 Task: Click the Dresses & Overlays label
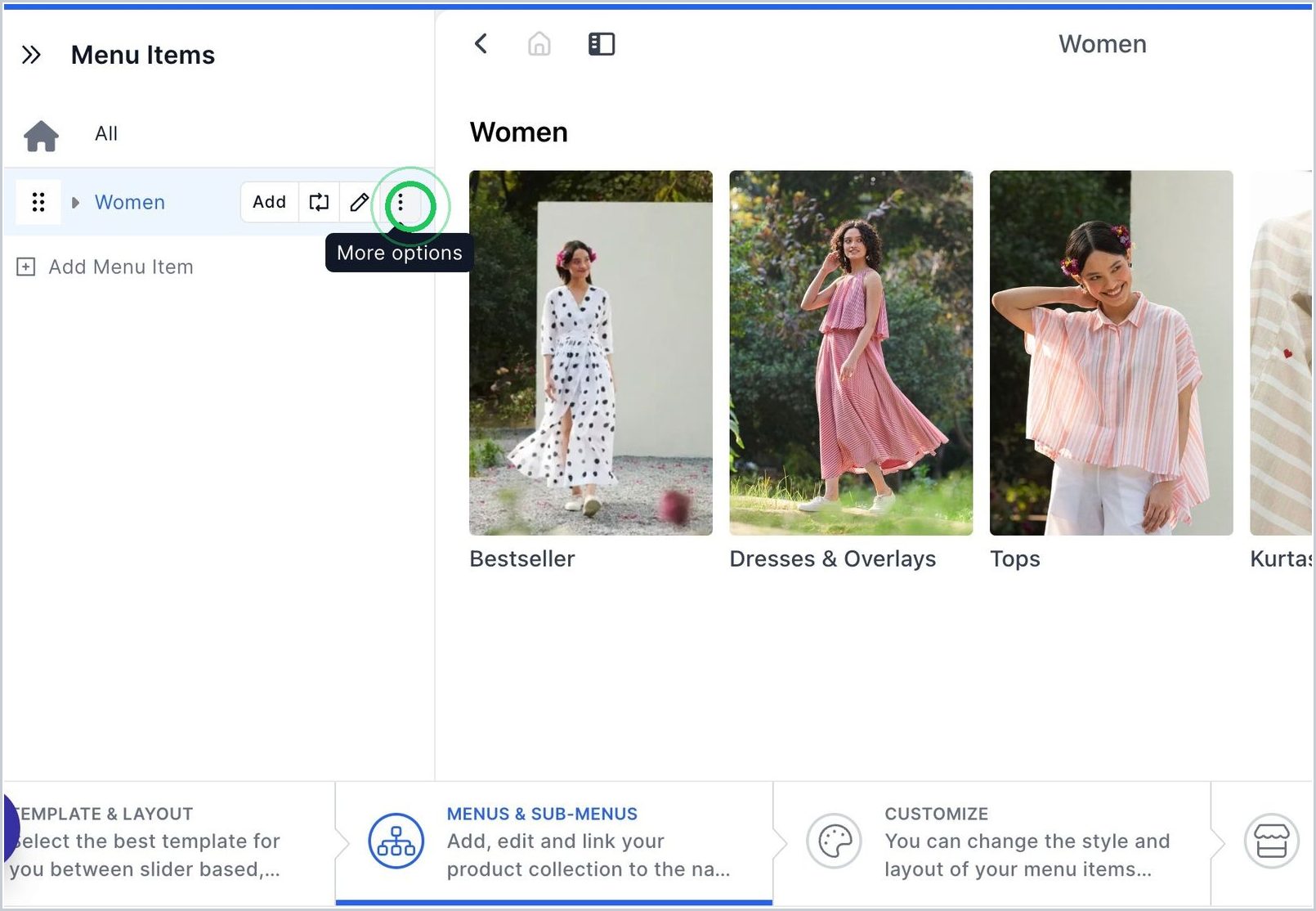click(x=833, y=559)
